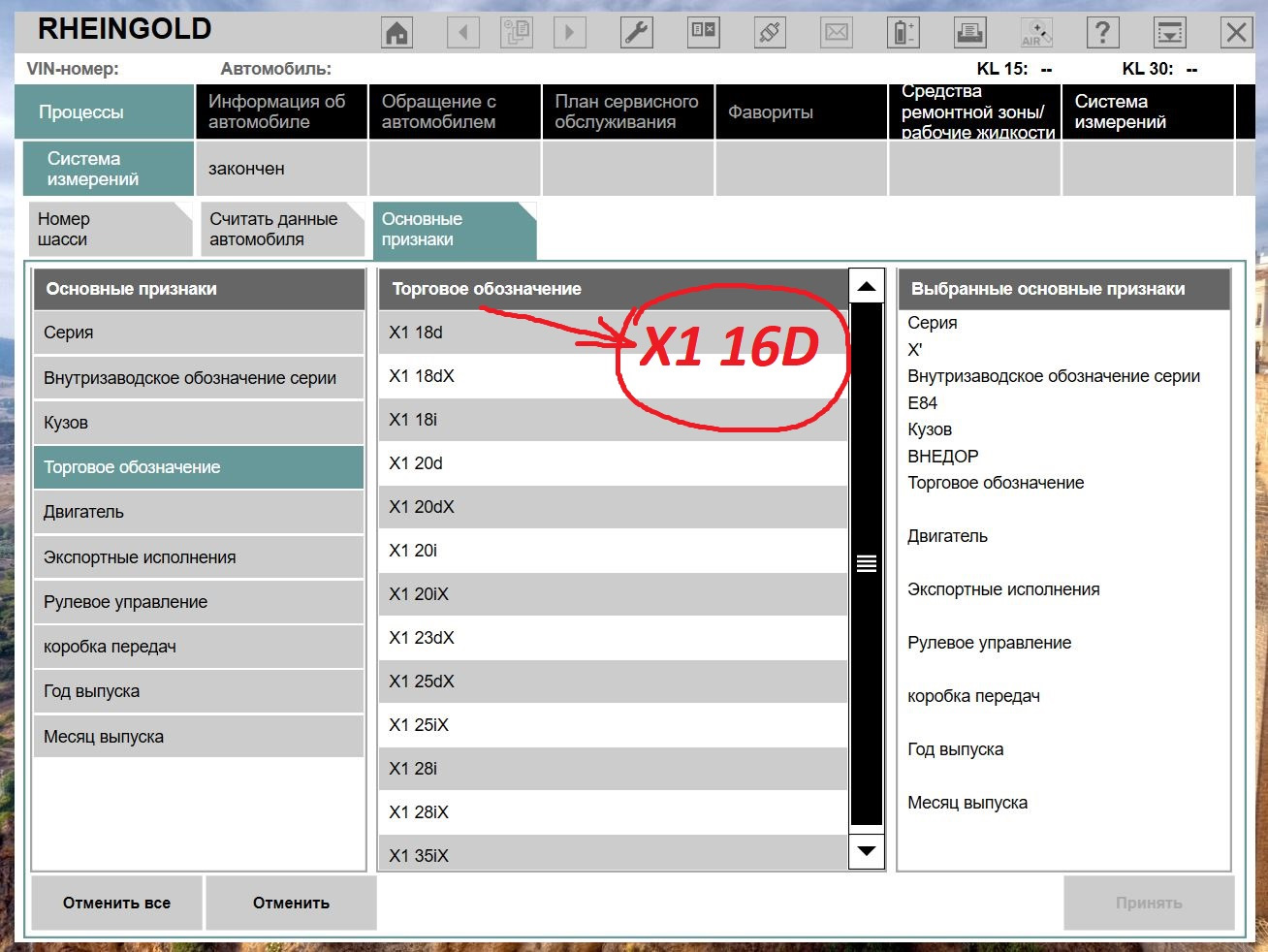1268x952 pixels.
Task: Click the Принять button
Action: (x=1149, y=904)
